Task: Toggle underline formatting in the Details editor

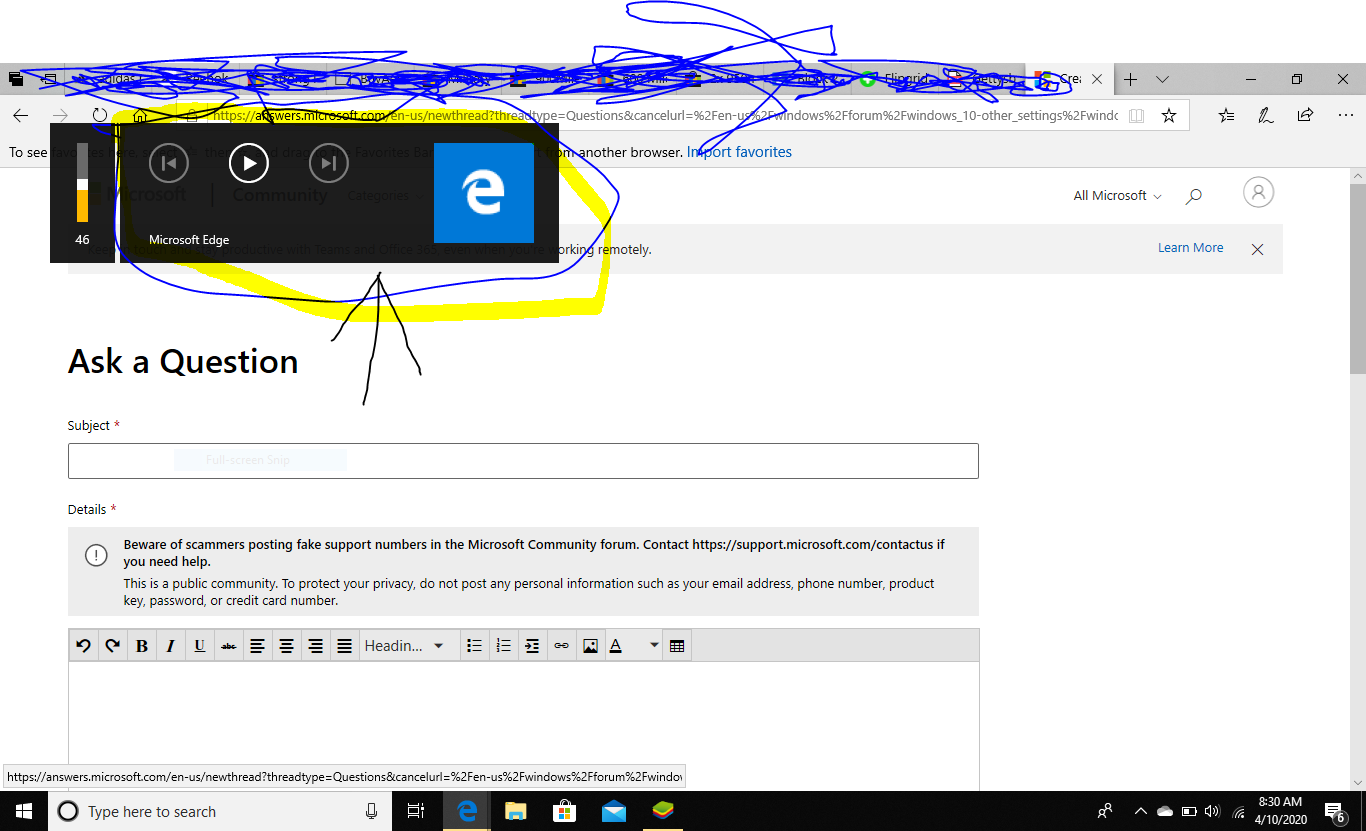Action: 200,646
